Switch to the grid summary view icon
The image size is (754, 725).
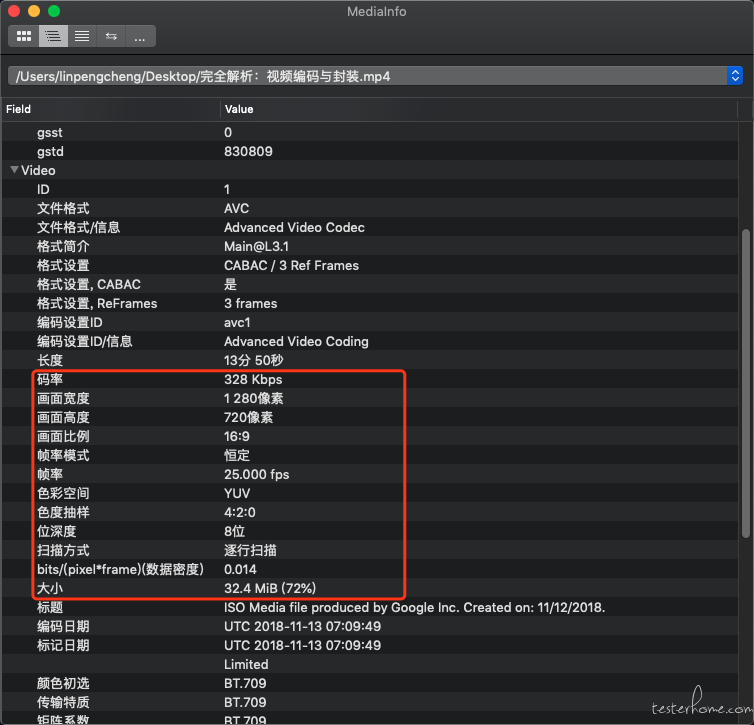24,36
